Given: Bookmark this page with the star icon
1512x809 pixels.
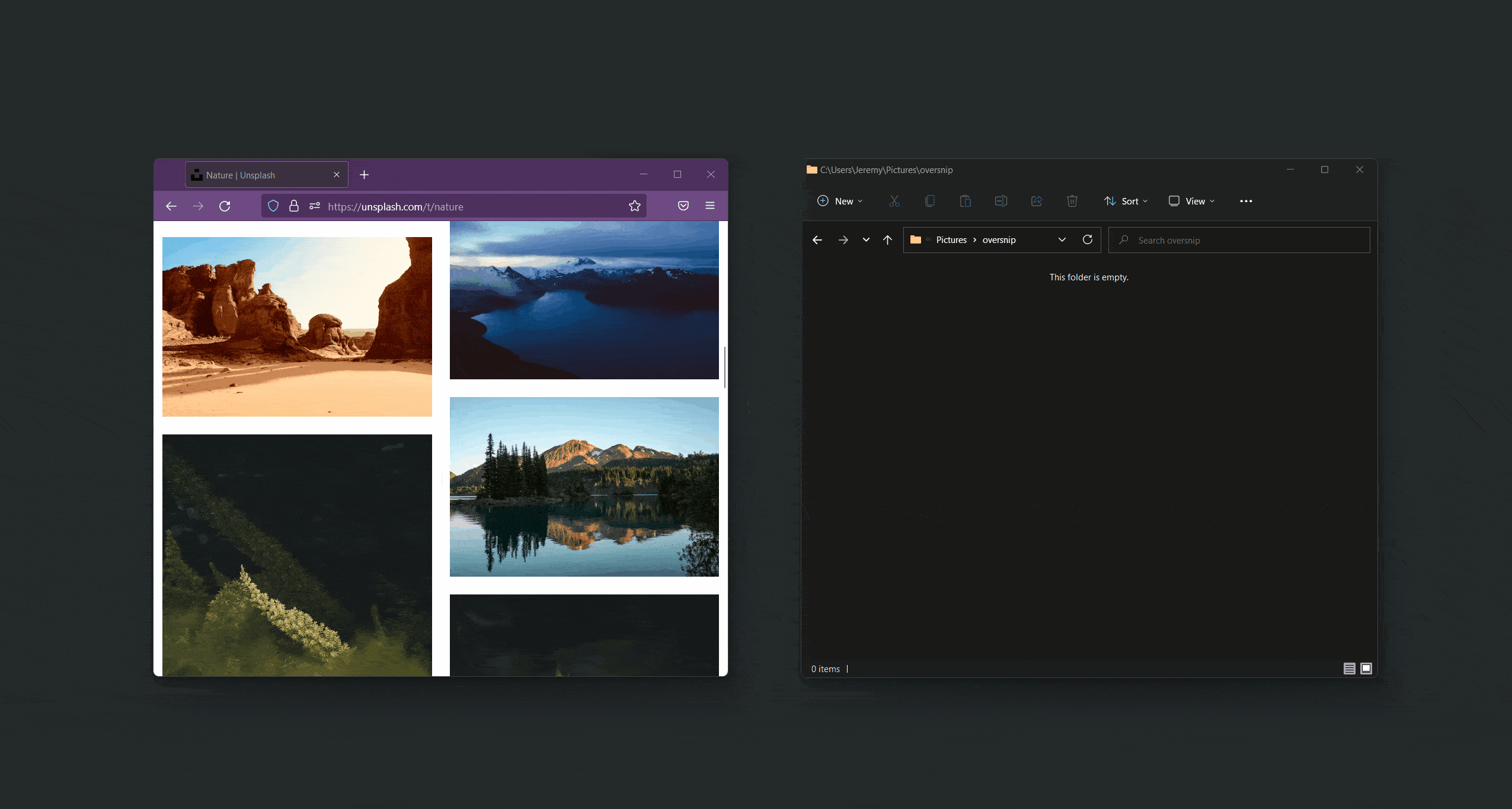Looking at the screenshot, I should (635, 206).
